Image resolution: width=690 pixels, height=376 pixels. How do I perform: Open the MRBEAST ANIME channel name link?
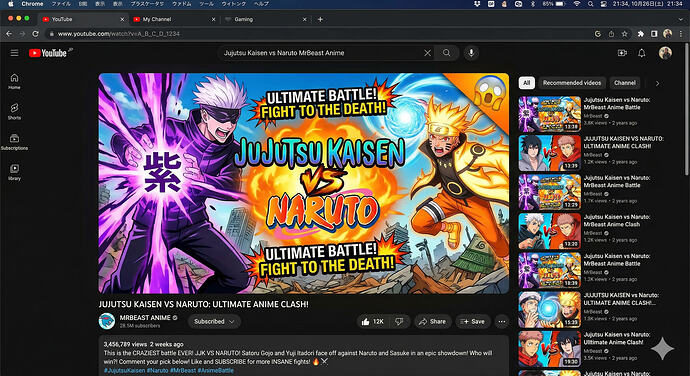145,317
